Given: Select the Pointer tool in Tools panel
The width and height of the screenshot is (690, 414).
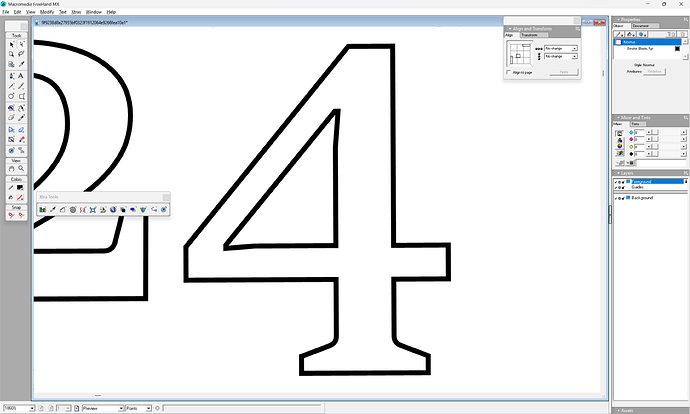Looking at the screenshot, I should tap(11, 44).
